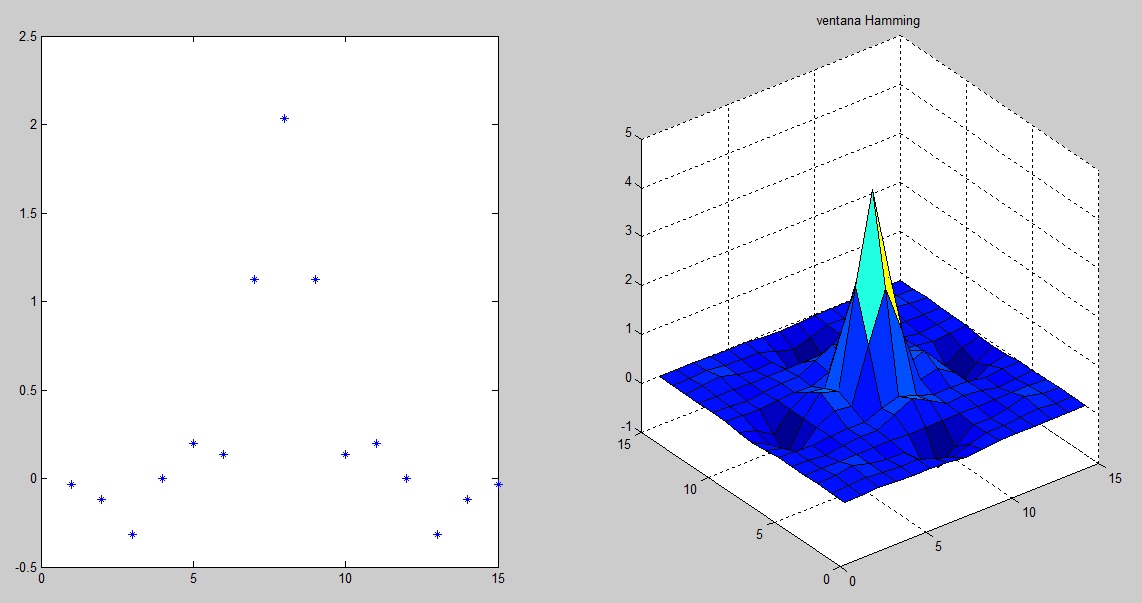
Task: Click the lowest data marker at x=3
Action: click(132, 534)
